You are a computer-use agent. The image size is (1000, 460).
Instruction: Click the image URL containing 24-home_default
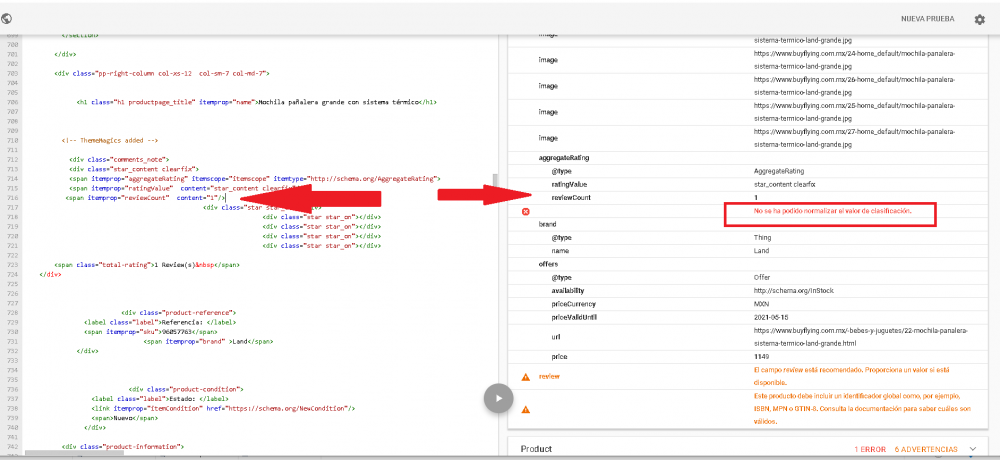pyautogui.click(x=855, y=59)
